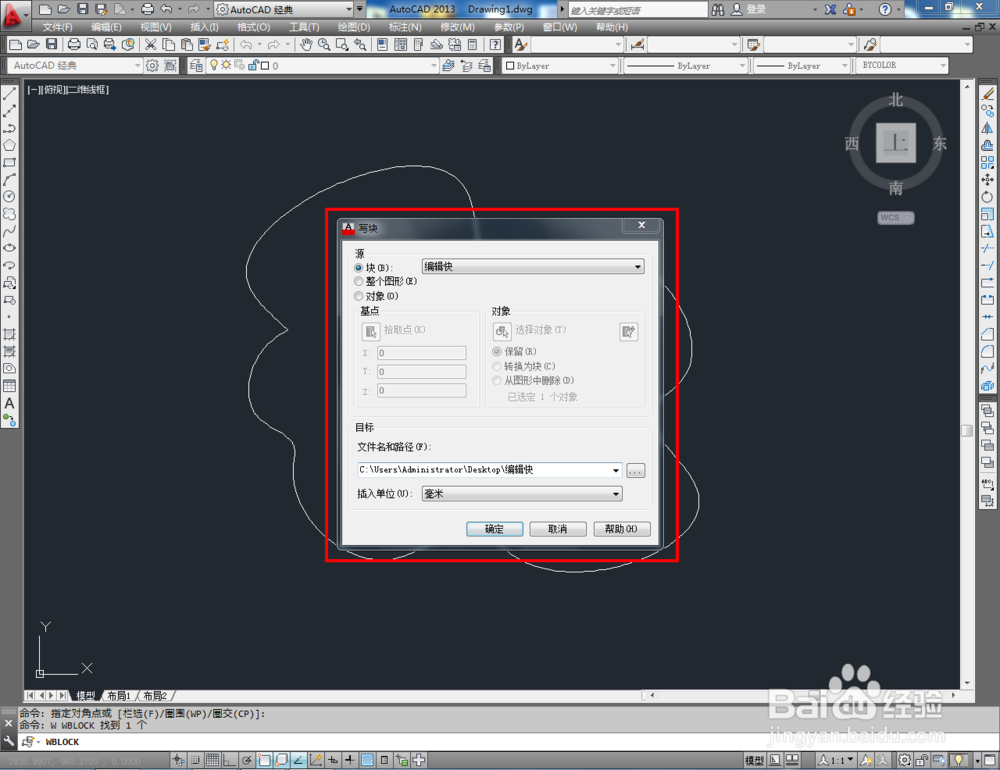
Task: Select the Spline draw tool
Action: pyautogui.click(x=10, y=232)
